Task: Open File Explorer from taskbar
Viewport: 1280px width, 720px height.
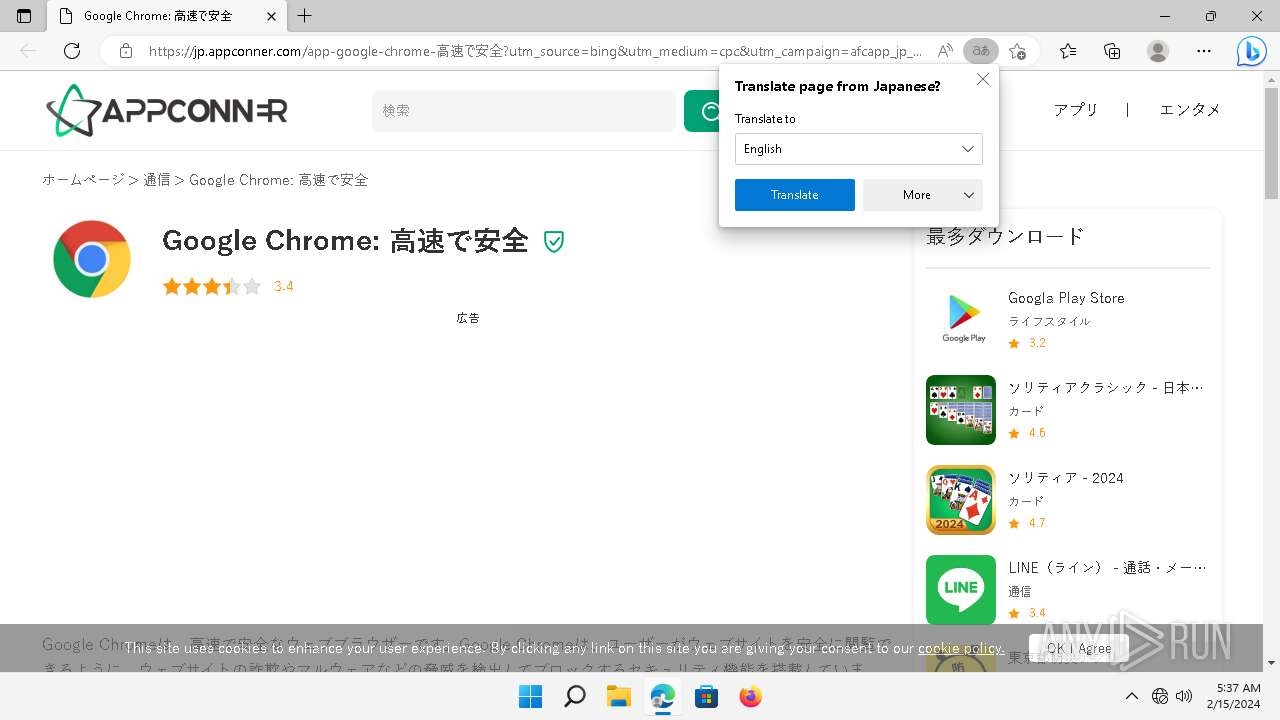Action: (618, 697)
